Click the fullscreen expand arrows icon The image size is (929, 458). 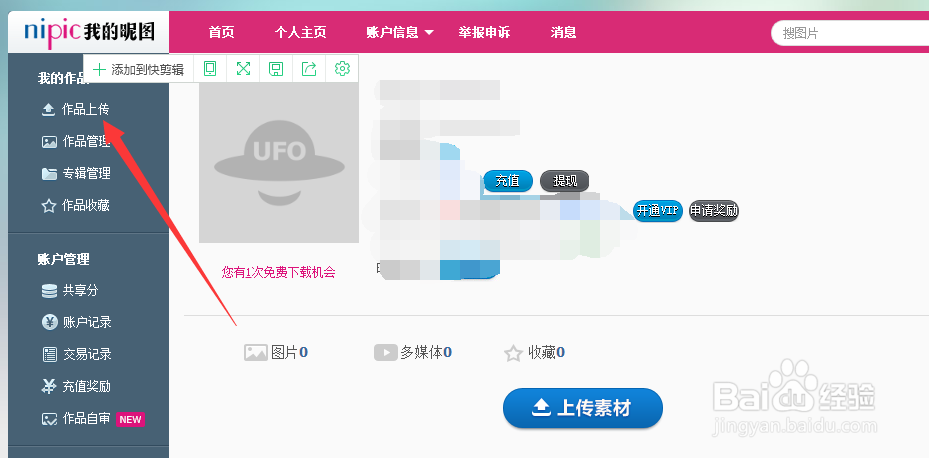243,69
